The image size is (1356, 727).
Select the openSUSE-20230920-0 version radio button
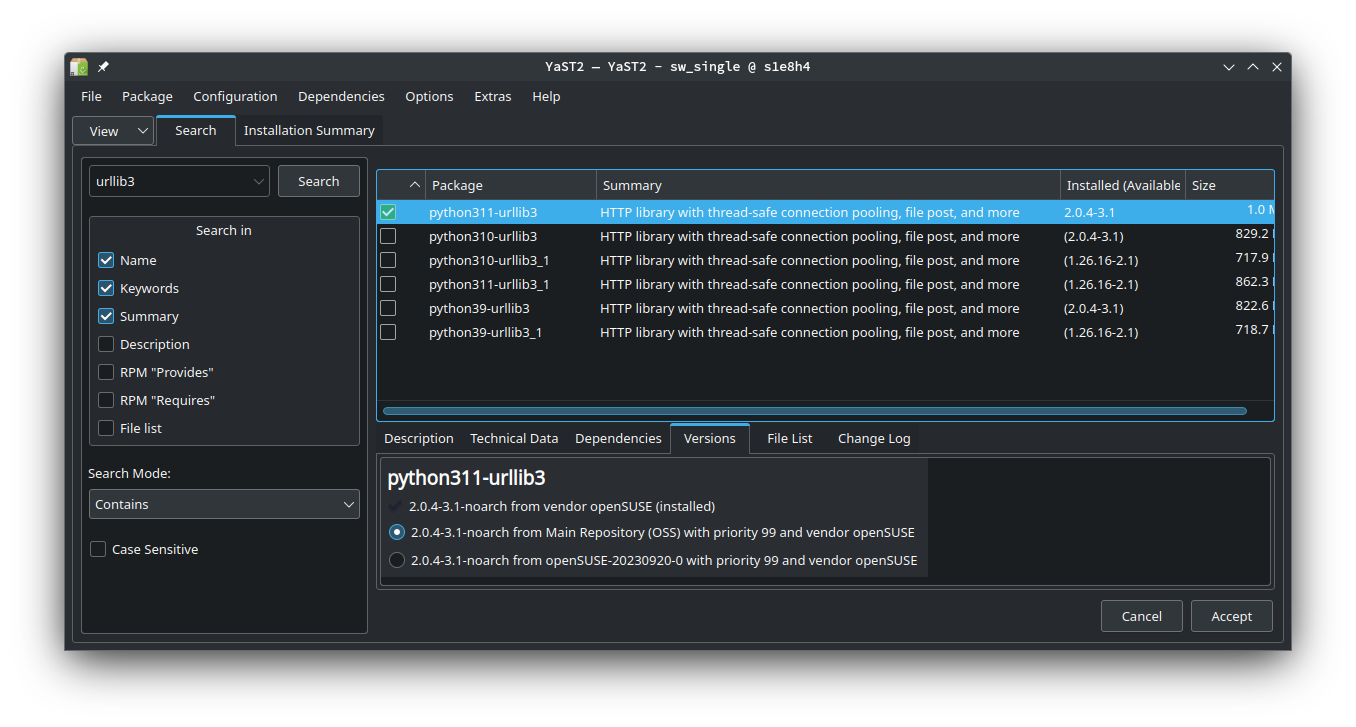click(x=397, y=560)
